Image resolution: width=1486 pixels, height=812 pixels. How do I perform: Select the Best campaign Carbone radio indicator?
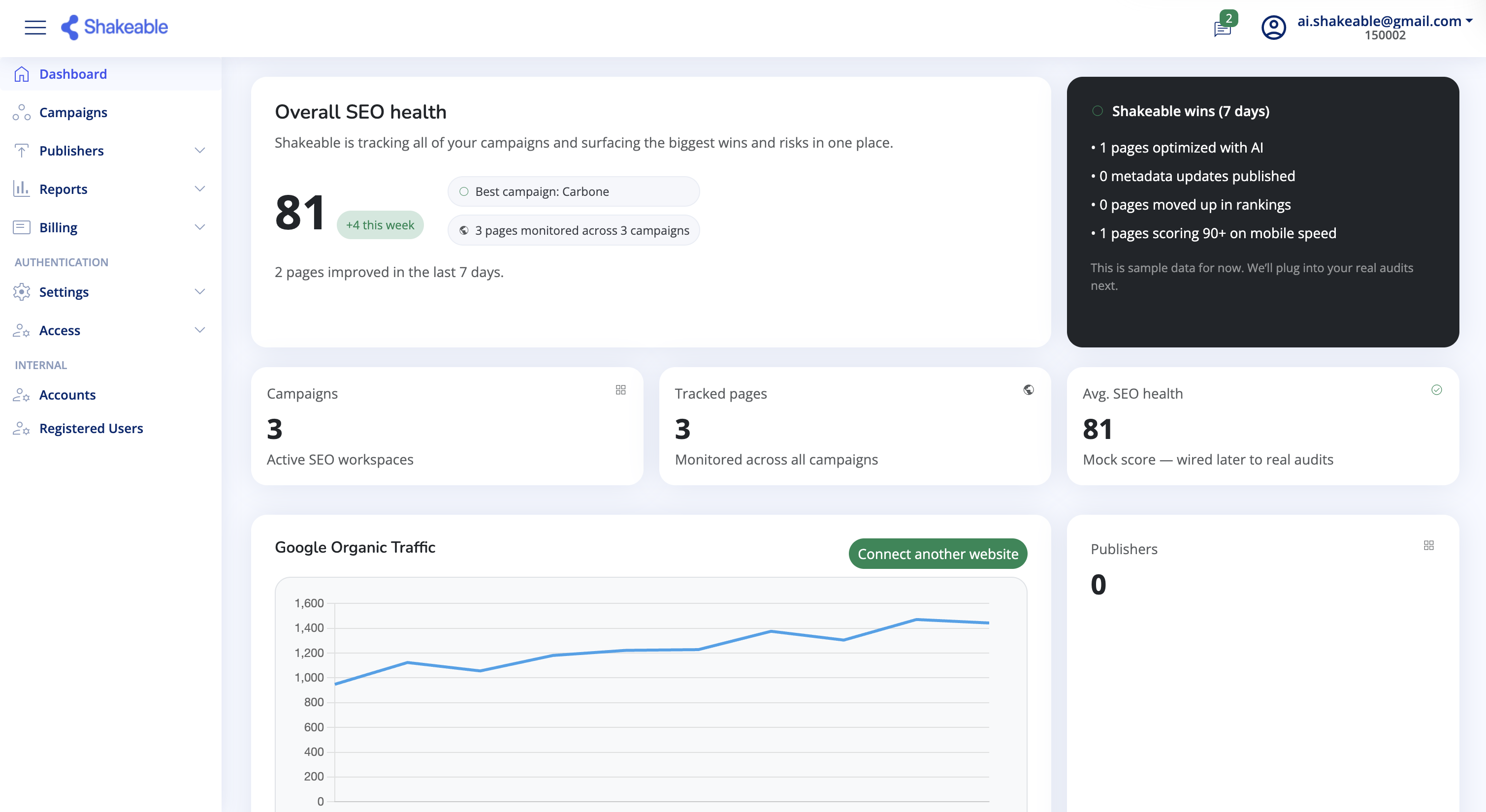click(463, 191)
